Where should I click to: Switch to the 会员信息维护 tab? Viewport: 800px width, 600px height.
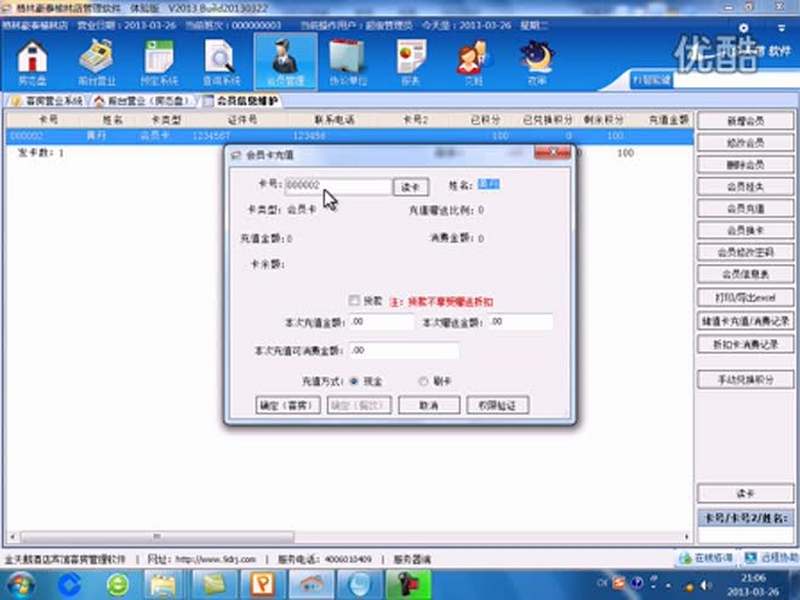(x=250, y=99)
